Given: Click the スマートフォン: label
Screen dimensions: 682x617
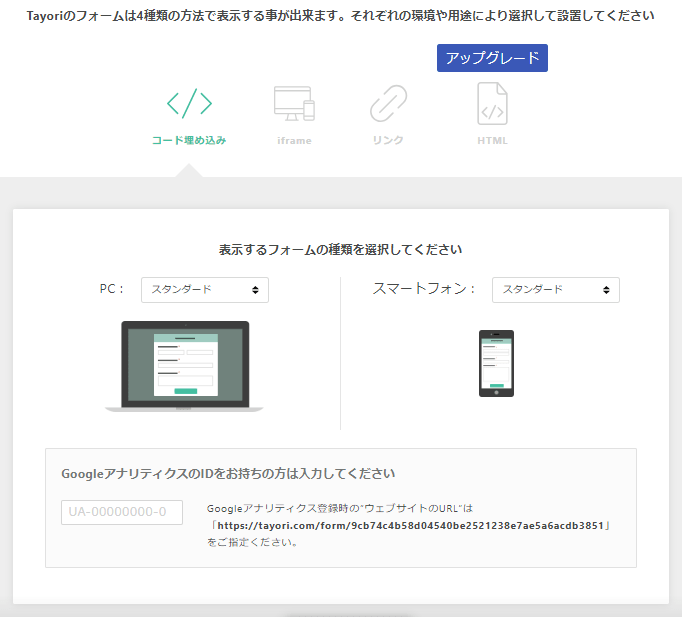Looking at the screenshot, I should 424,289.
